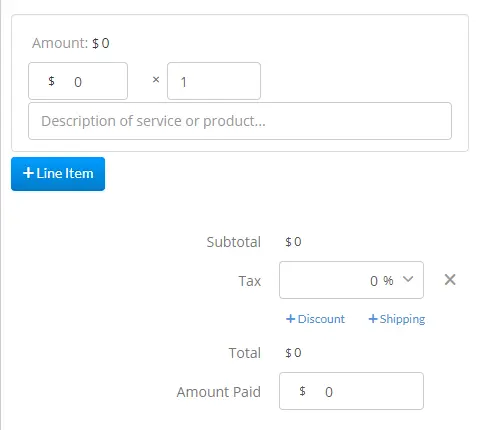Open the Tax percent dropdown arrow
This screenshot has height=430, width=478.
coord(408,279)
